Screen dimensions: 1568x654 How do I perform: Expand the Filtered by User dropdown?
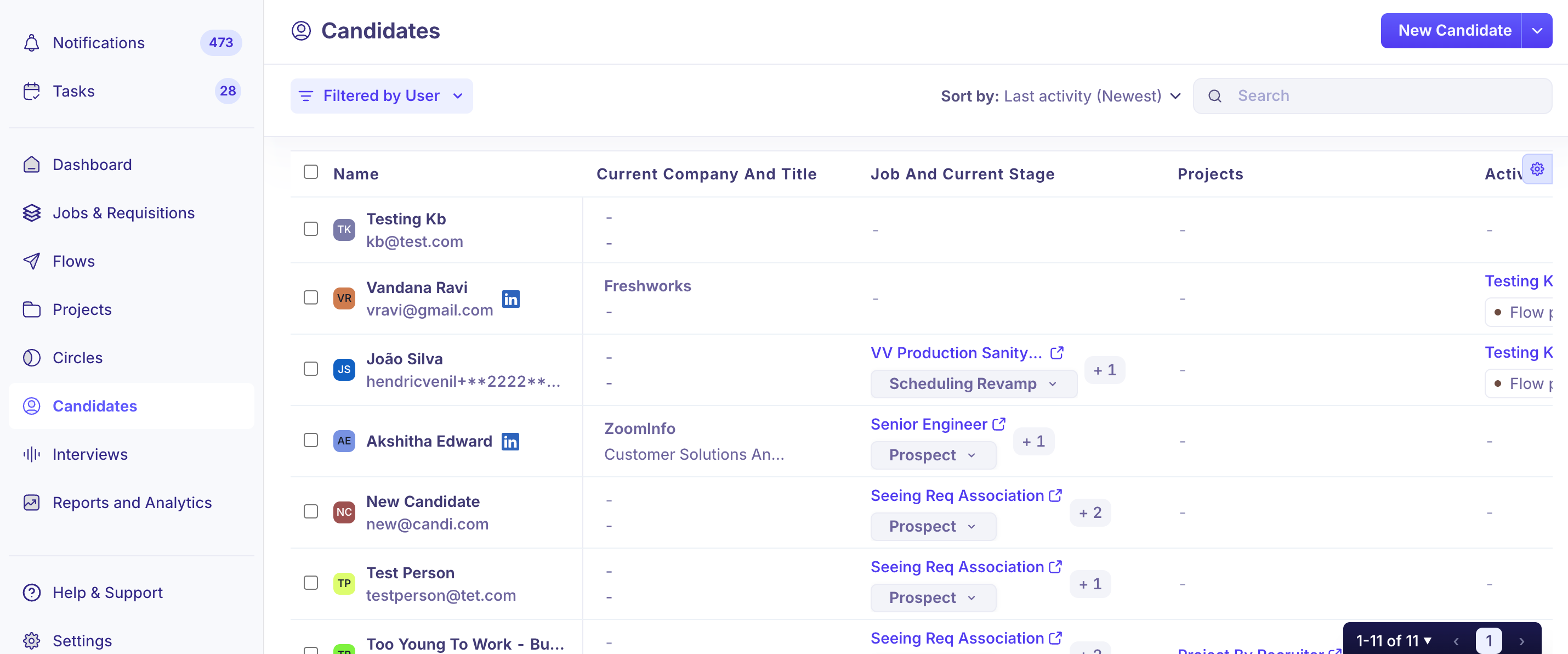click(x=381, y=95)
